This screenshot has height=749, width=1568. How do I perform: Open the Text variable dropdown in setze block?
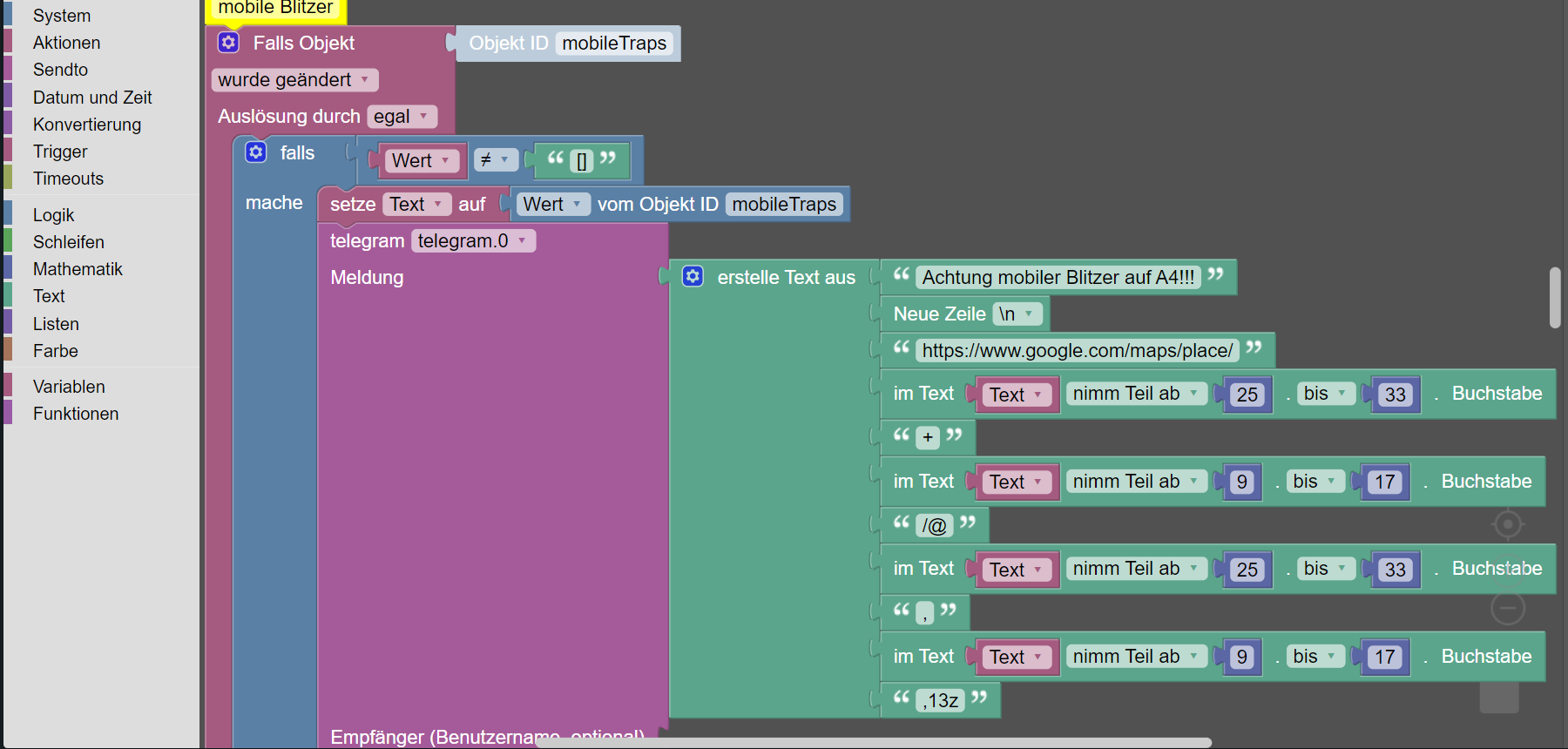click(x=416, y=204)
